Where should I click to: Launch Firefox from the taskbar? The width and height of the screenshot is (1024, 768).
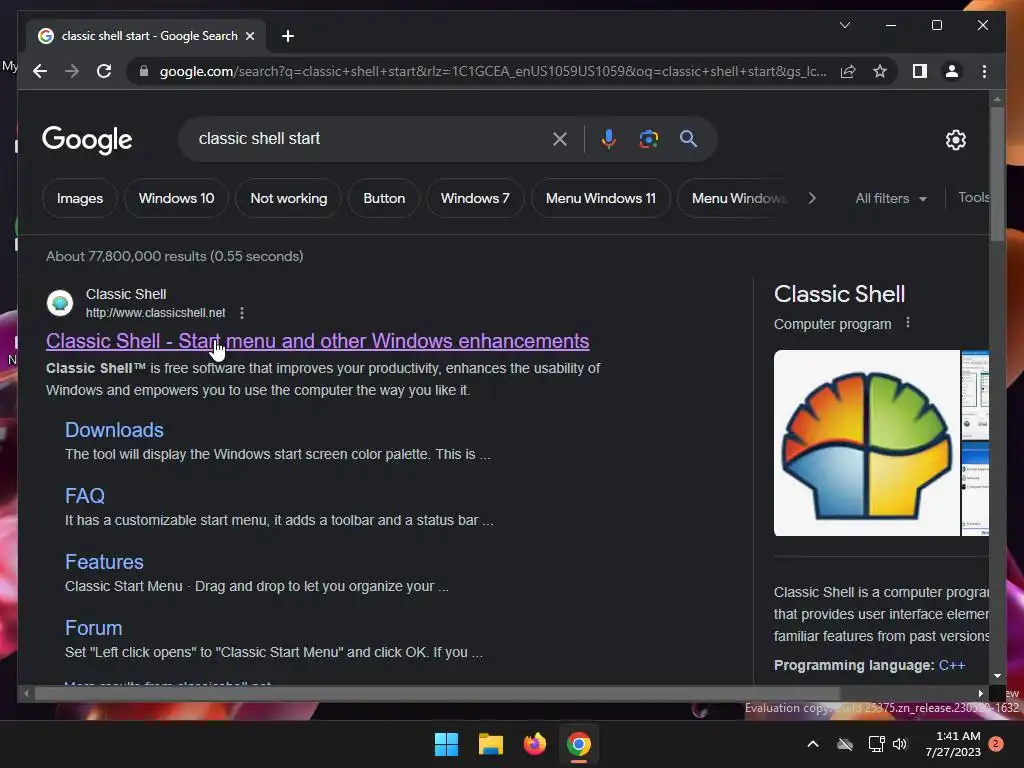tap(535, 744)
